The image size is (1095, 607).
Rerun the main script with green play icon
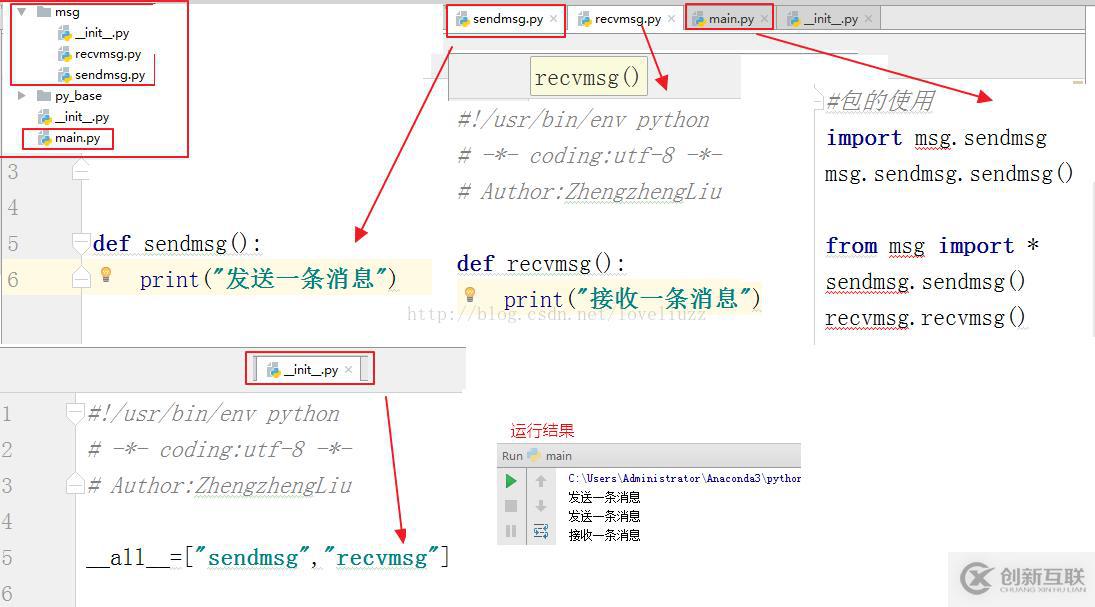pos(511,480)
